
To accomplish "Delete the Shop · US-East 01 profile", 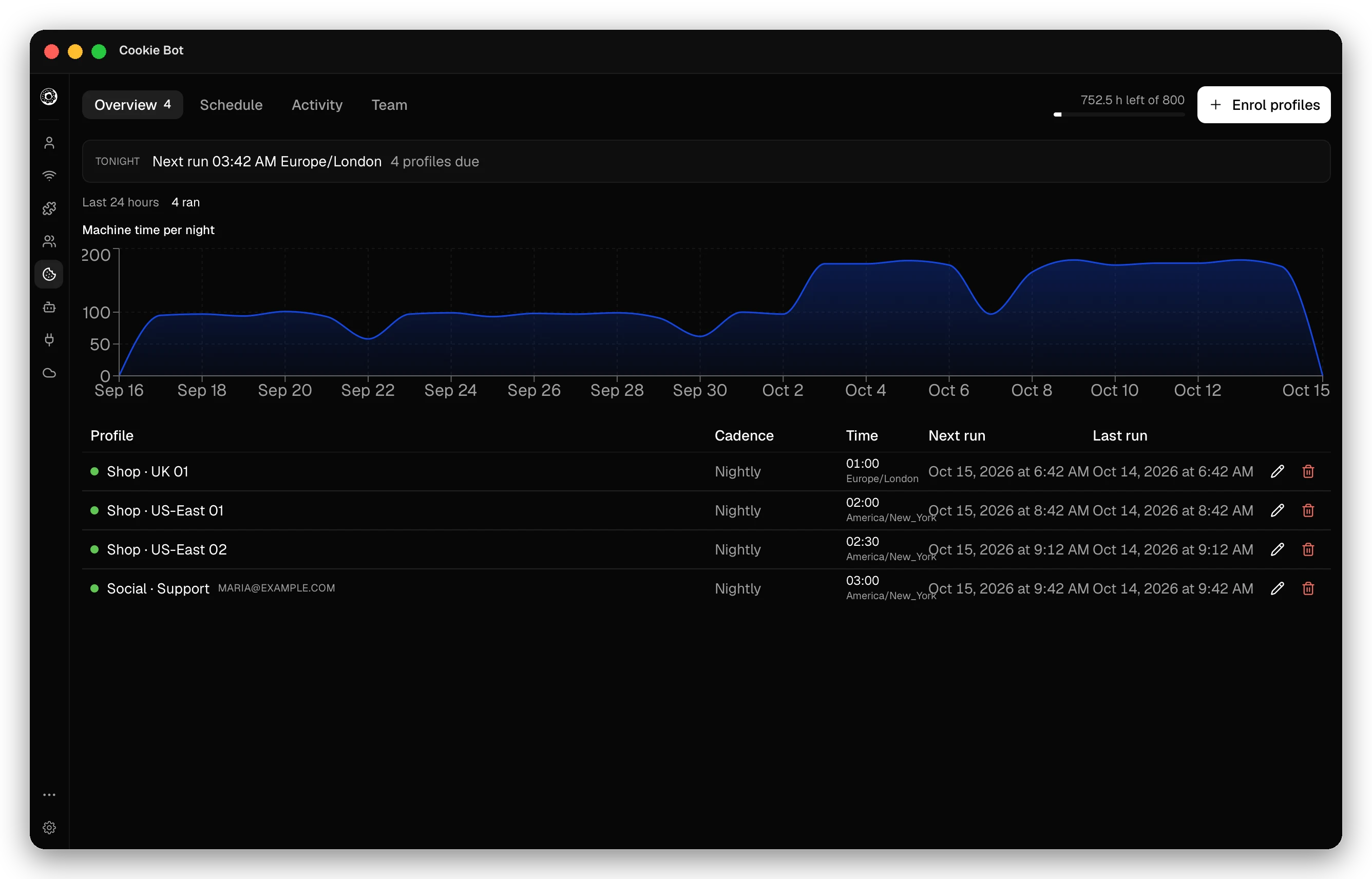I will coord(1308,510).
